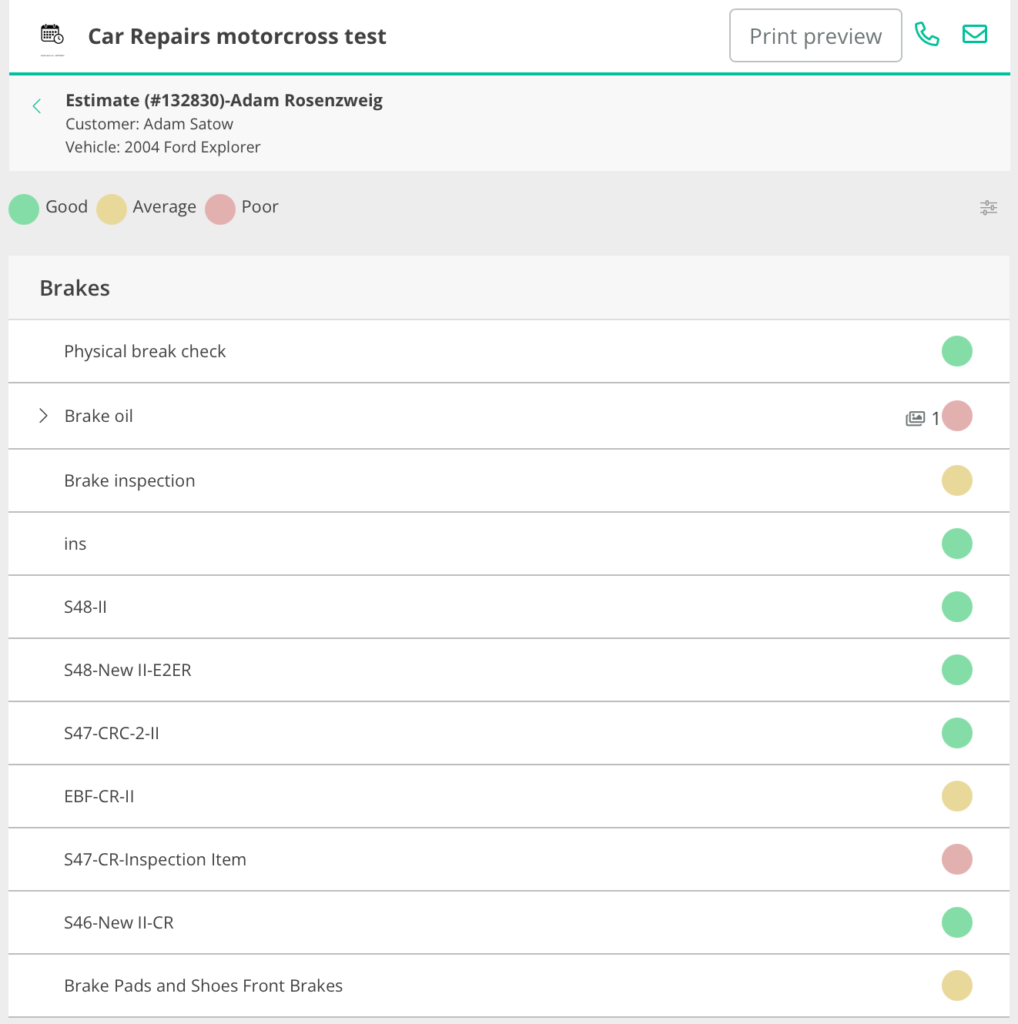Click the calendar clock logo icon
The height and width of the screenshot is (1024, 1018).
click(52, 36)
